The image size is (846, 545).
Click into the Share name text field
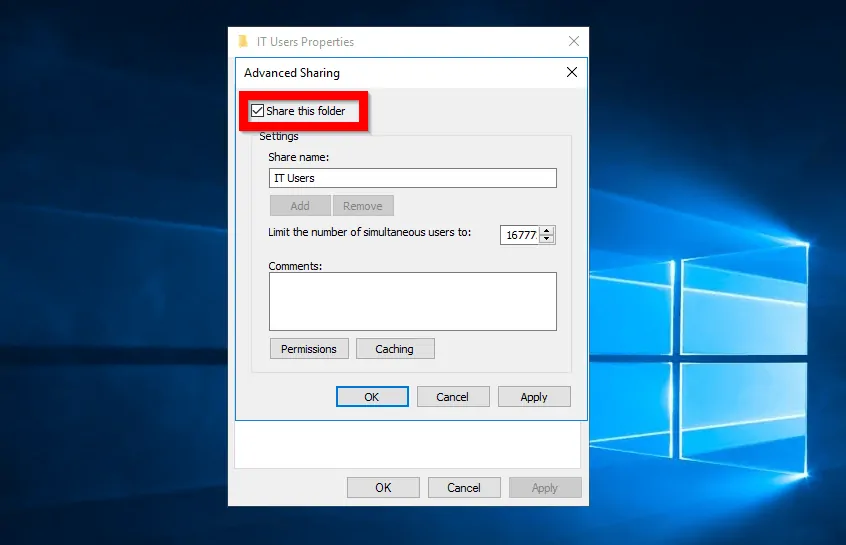tap(413, 178)
